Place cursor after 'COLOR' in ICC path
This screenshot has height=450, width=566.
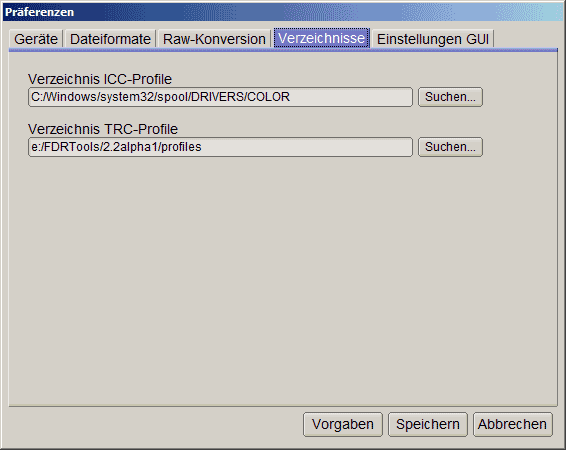click(291, 97)
